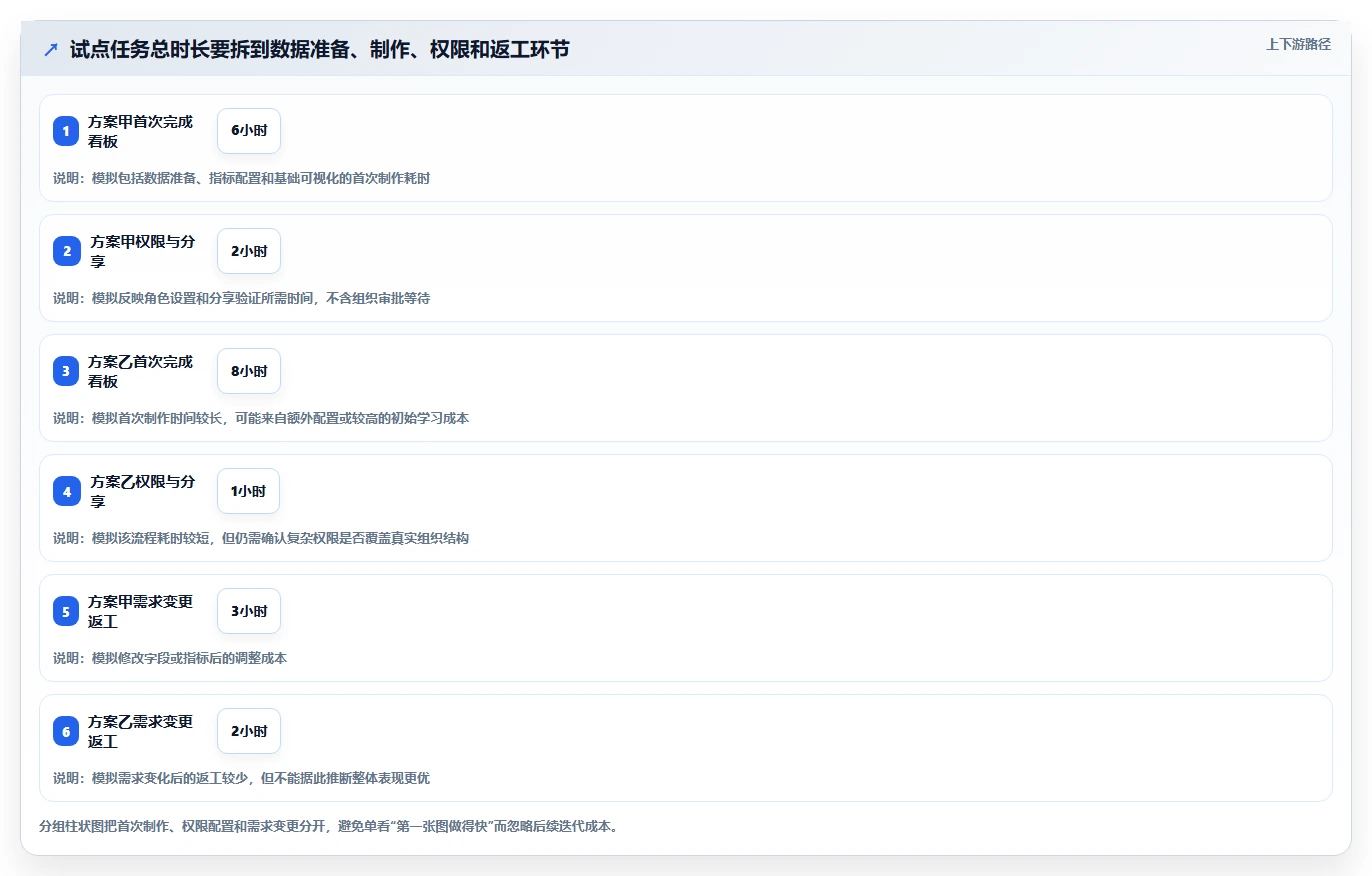This screenshot has height=876, width=1372.
Task: Select step badge 5 for 方案甲需求变更返工
Action: pyautogui.click(x=66, y=611)
